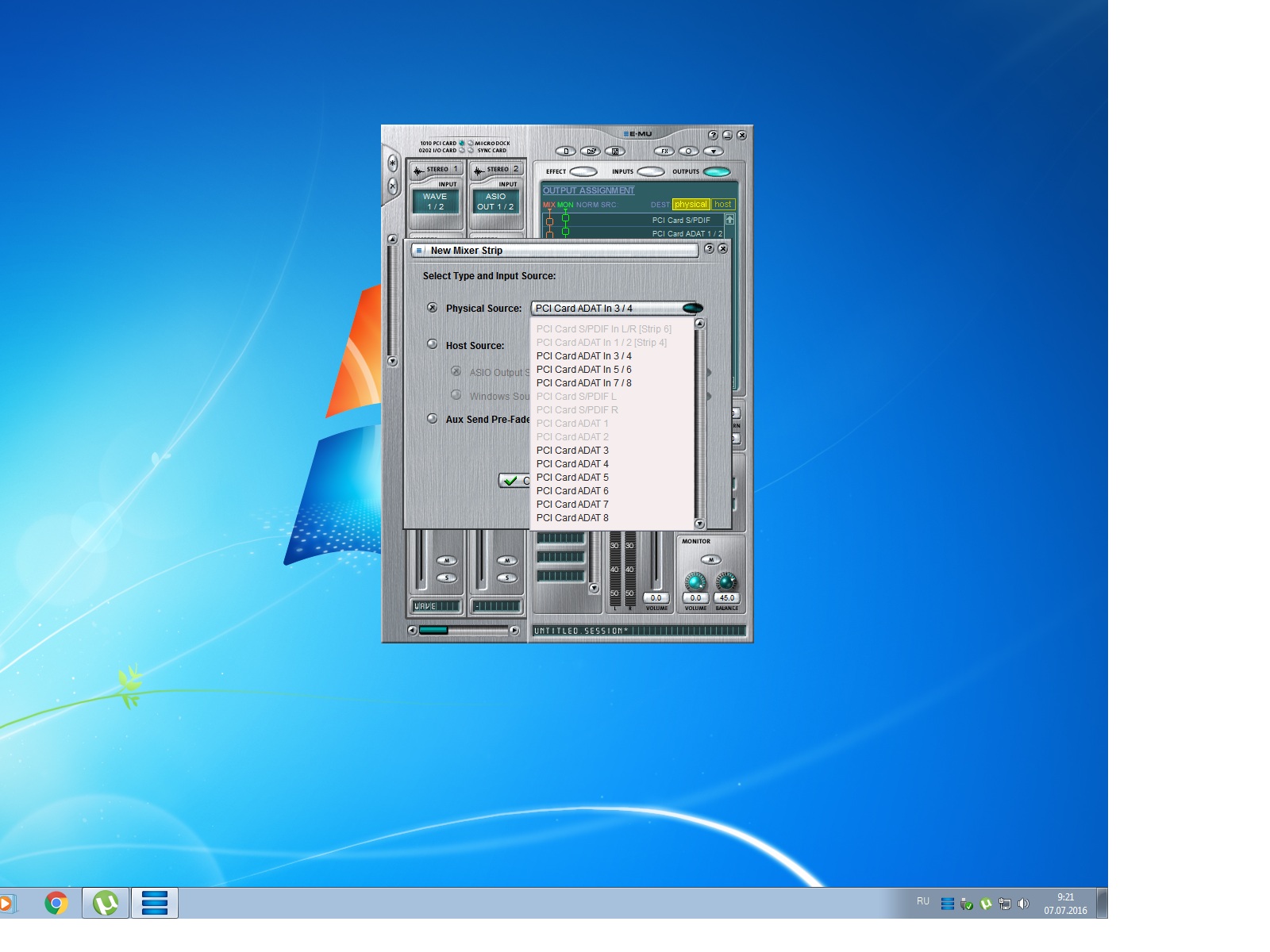Click the up arrow icon in Output Assignment list

[x=729, y=219]
